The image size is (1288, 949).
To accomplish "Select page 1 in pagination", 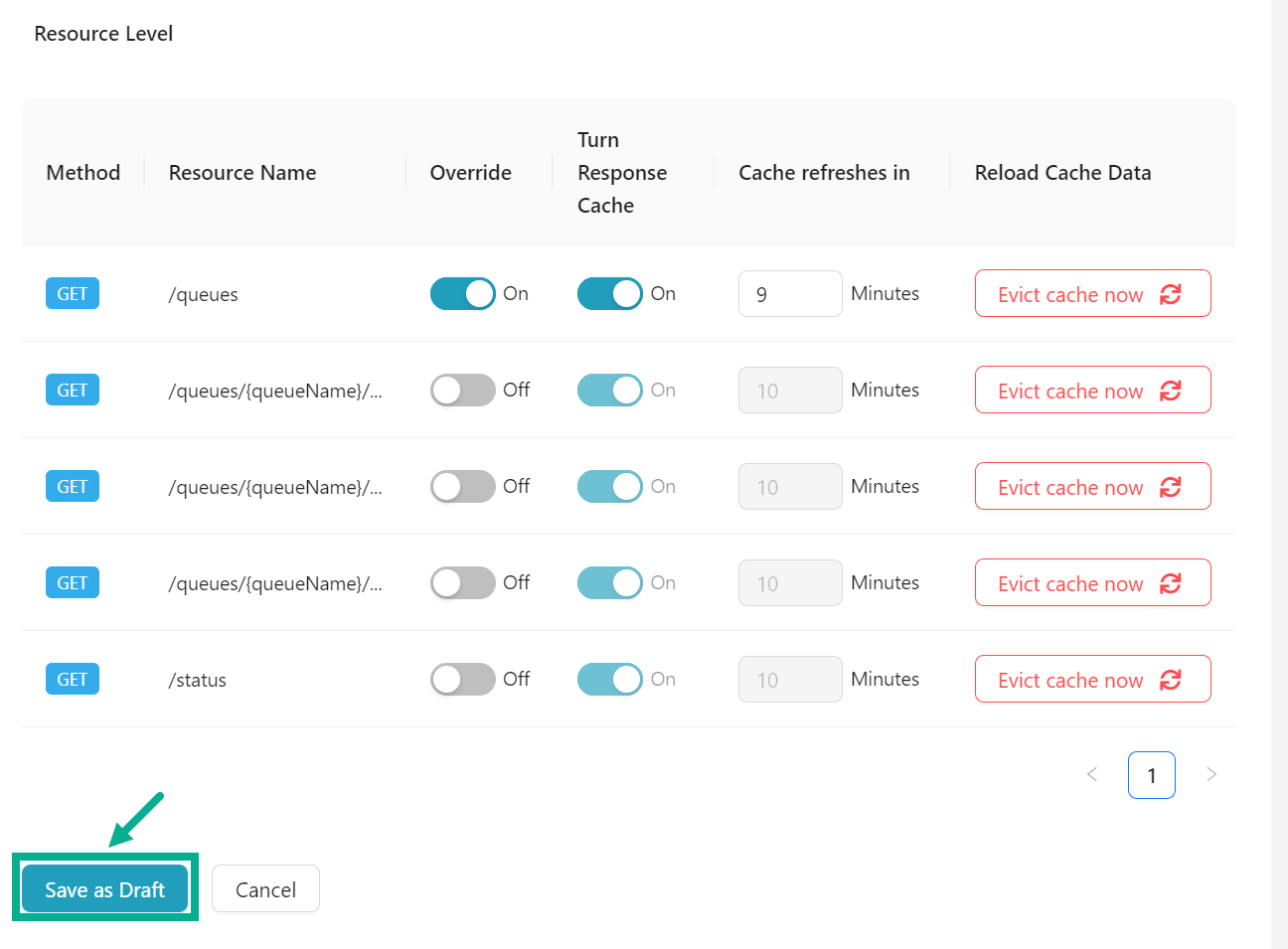I will tap(1151, 775).
